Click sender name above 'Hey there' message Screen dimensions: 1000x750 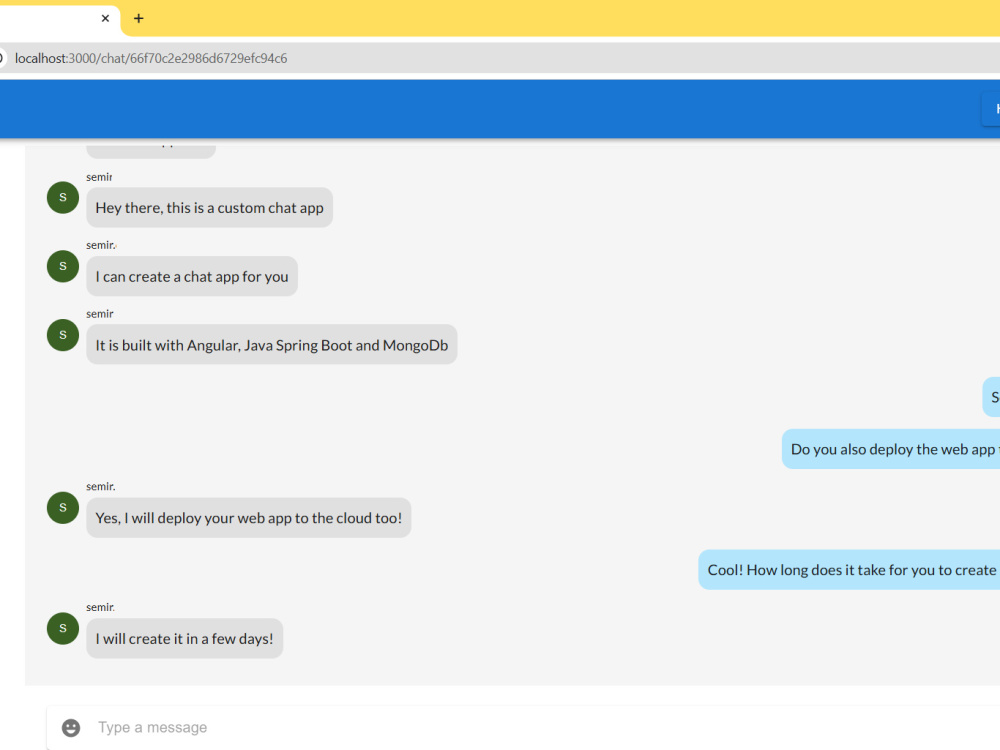(99, 177)
